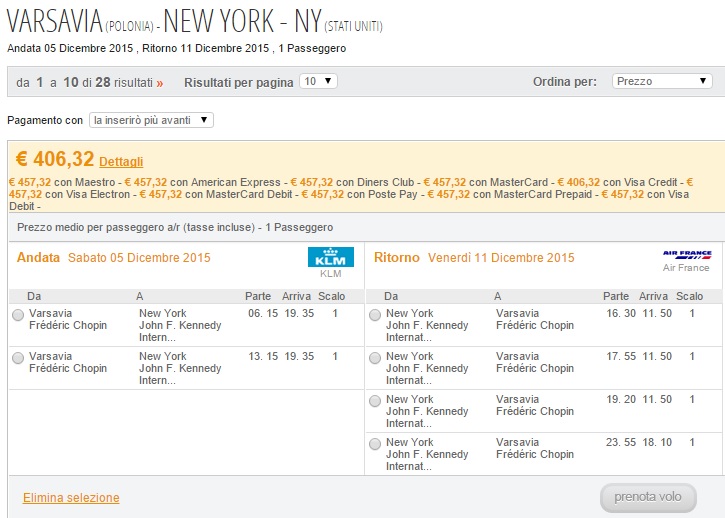Go to next results with red arrows
This screenshot has width=725, height=518.
pos(160,83)
